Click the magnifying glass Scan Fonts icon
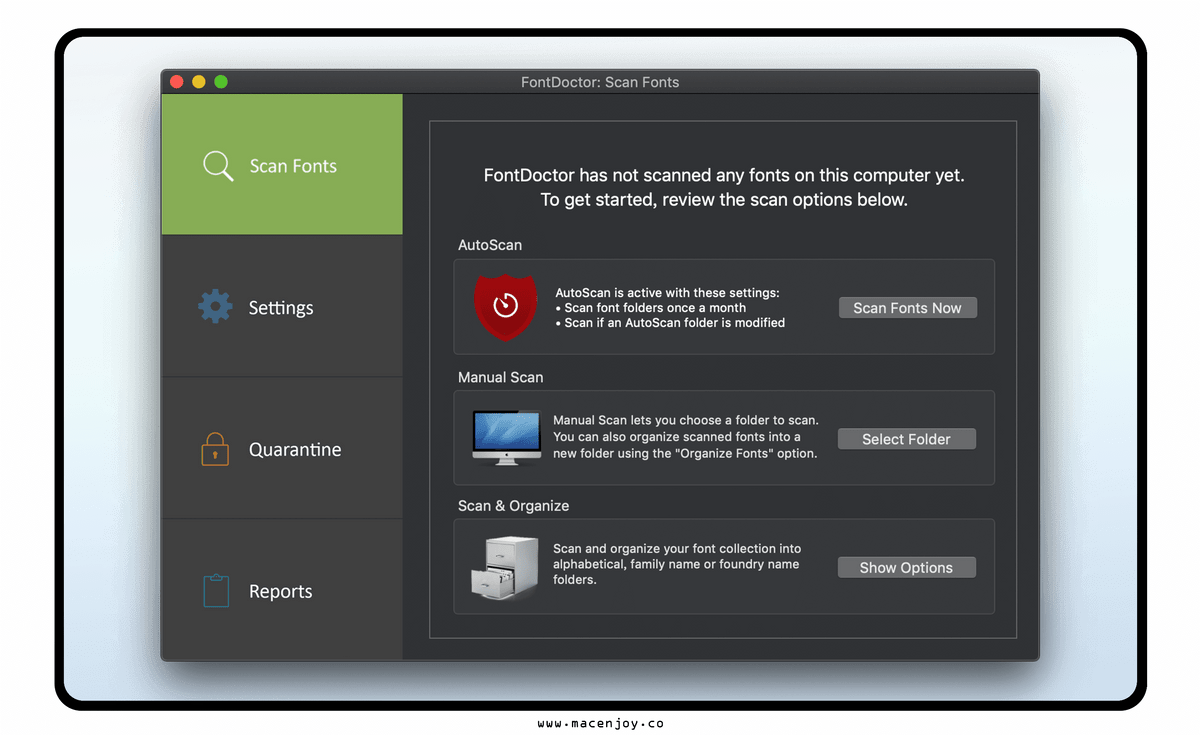 [217, 166]
